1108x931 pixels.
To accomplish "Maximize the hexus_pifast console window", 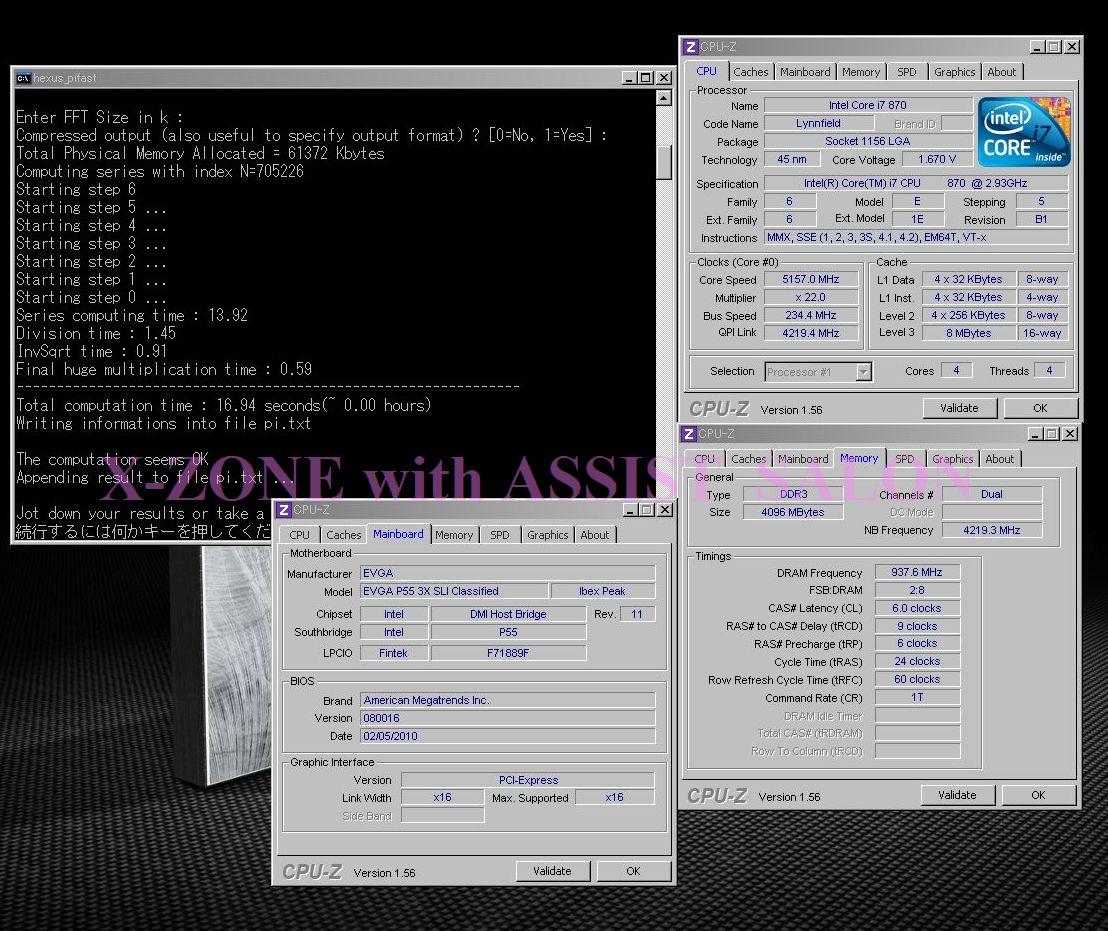I will [646, 78].
